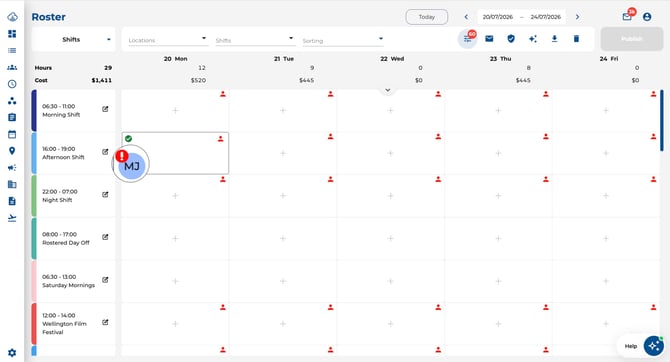Open the Sorting dropdown

click(x=343, y=41)
